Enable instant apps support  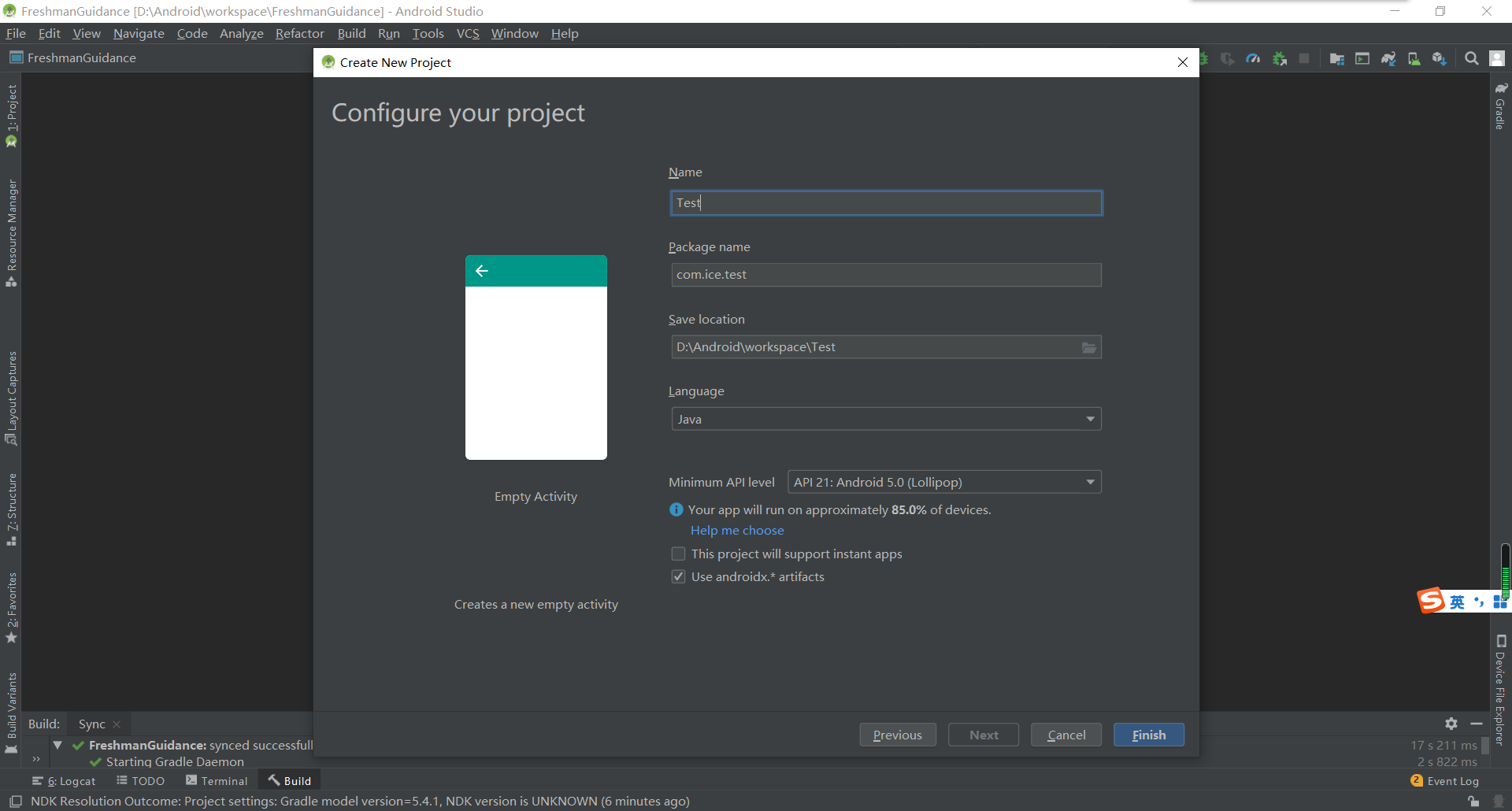click(x=677, y=554)
